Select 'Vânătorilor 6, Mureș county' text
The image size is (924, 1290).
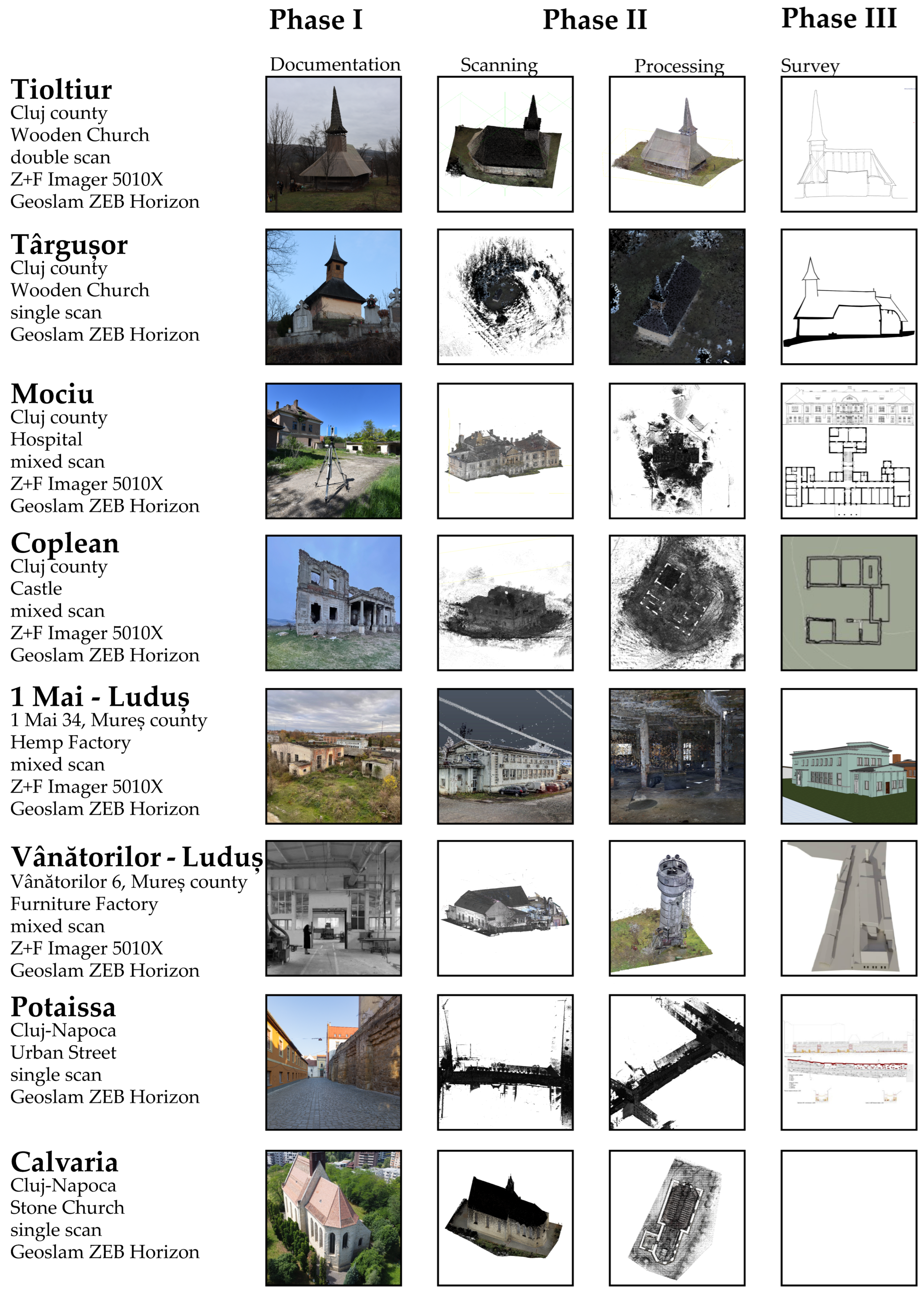[x=129, y=882]
